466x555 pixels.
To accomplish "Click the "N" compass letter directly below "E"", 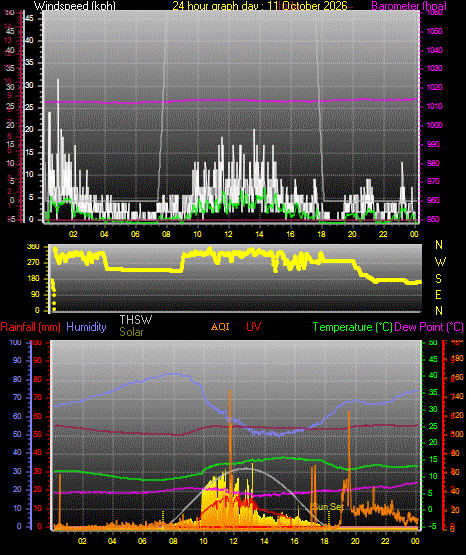I will (439, 311).
